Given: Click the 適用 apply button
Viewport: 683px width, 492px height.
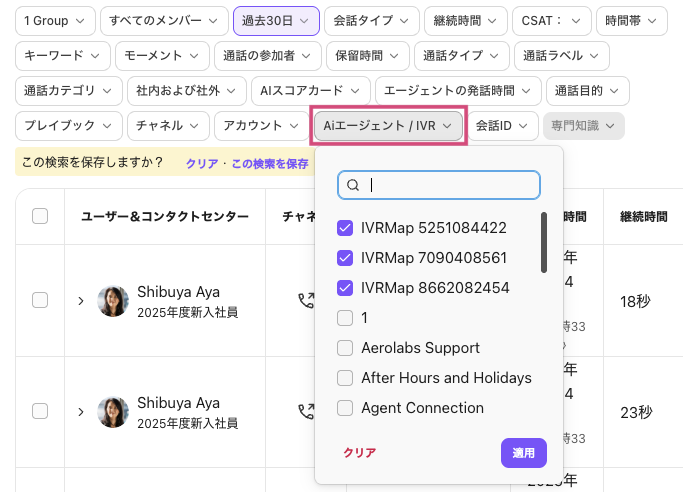Looking at the screenshot, I should 524,453.
